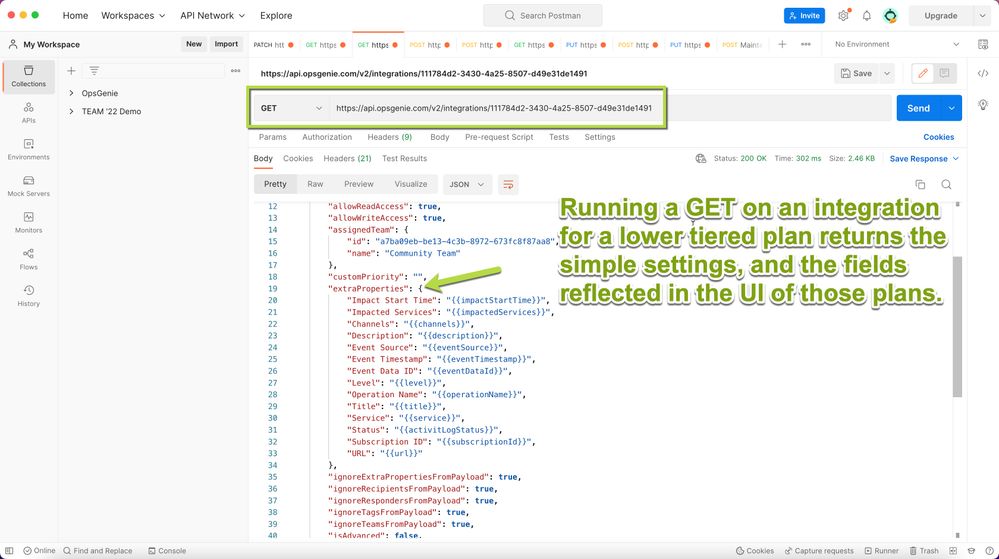Switch to the Authorization tab
This screenshot has width=999, height=559.
click(x=327, y=137)
